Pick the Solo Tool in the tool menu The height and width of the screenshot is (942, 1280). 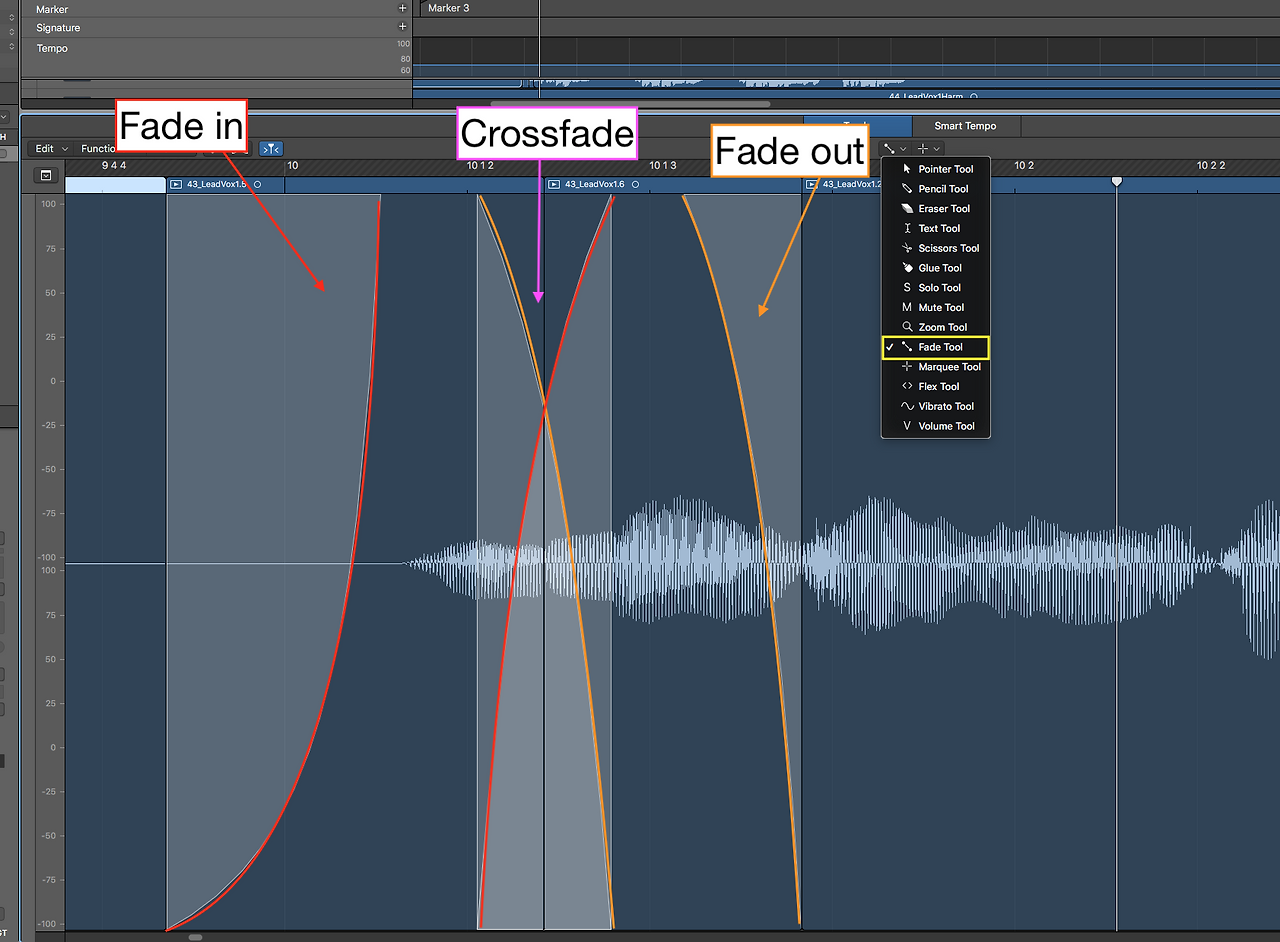click(x=936, y=288)
